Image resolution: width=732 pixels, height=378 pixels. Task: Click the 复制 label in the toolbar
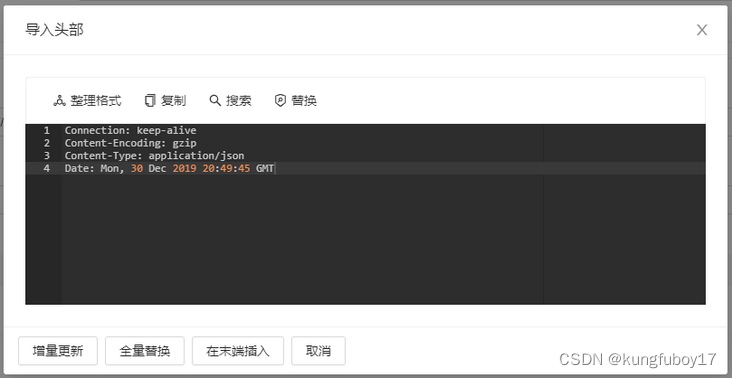click(174, 100)
